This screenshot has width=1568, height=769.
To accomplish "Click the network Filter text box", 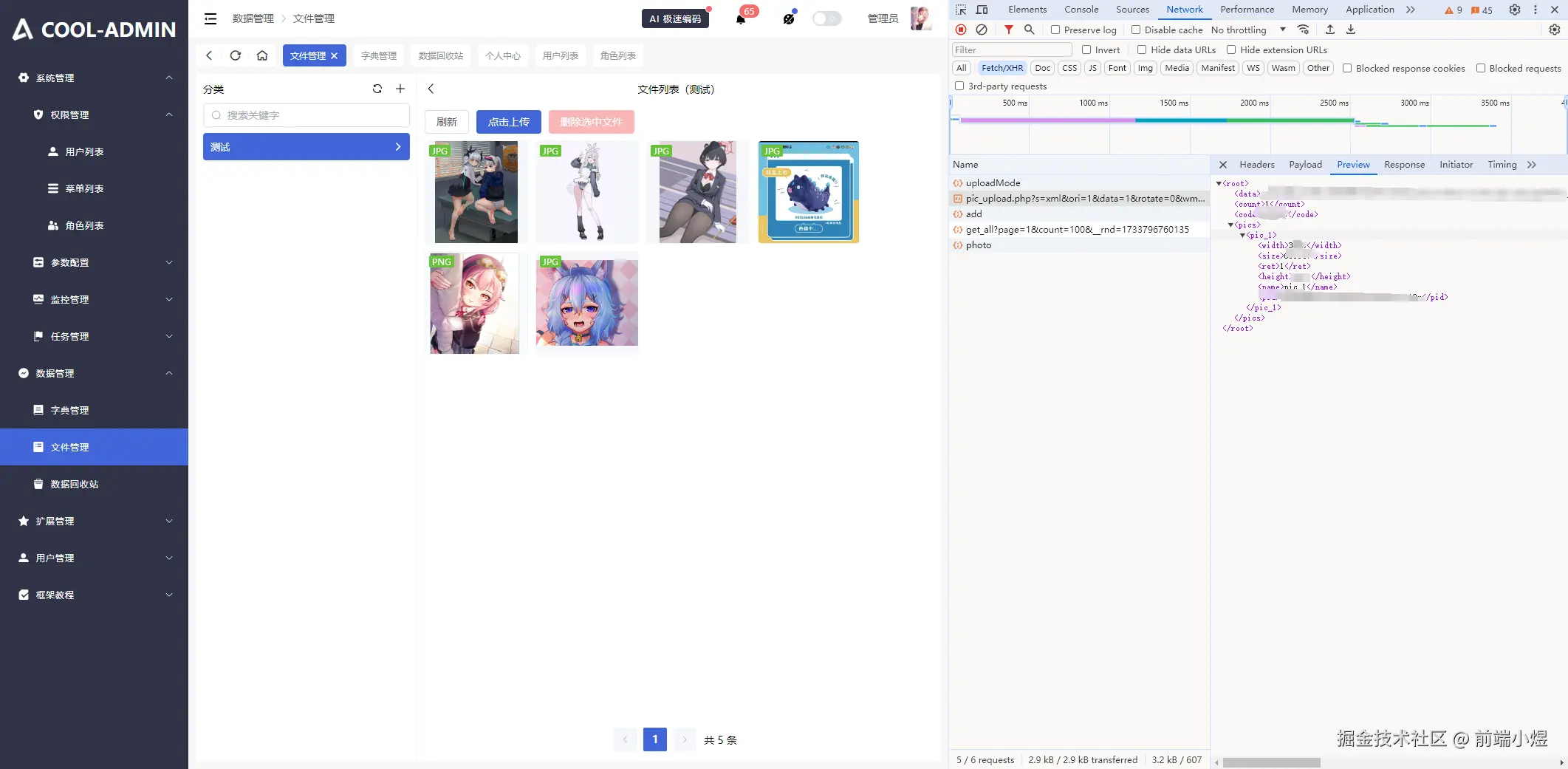I will (x=1012, y=49).
